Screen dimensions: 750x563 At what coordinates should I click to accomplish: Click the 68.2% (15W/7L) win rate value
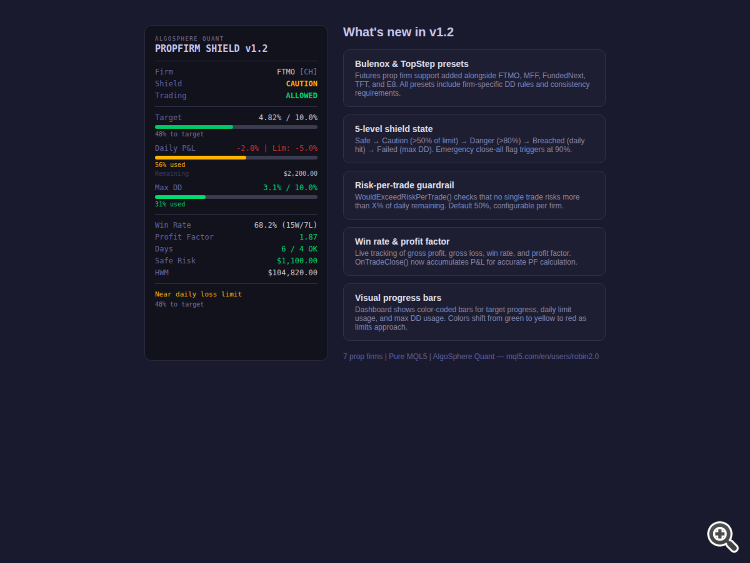286,225
